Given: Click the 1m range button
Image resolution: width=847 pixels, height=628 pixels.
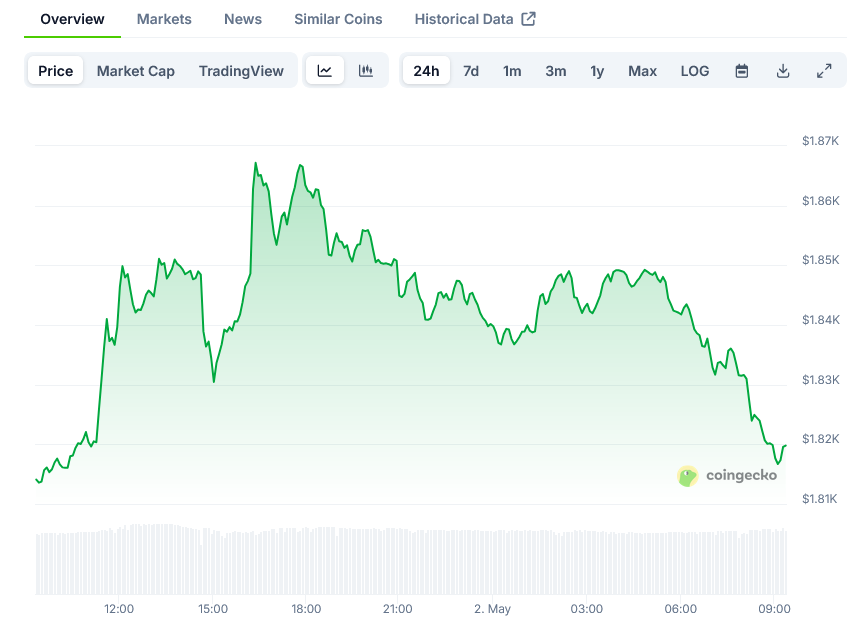Looking at the screenshot, I should tap(512, 71).
